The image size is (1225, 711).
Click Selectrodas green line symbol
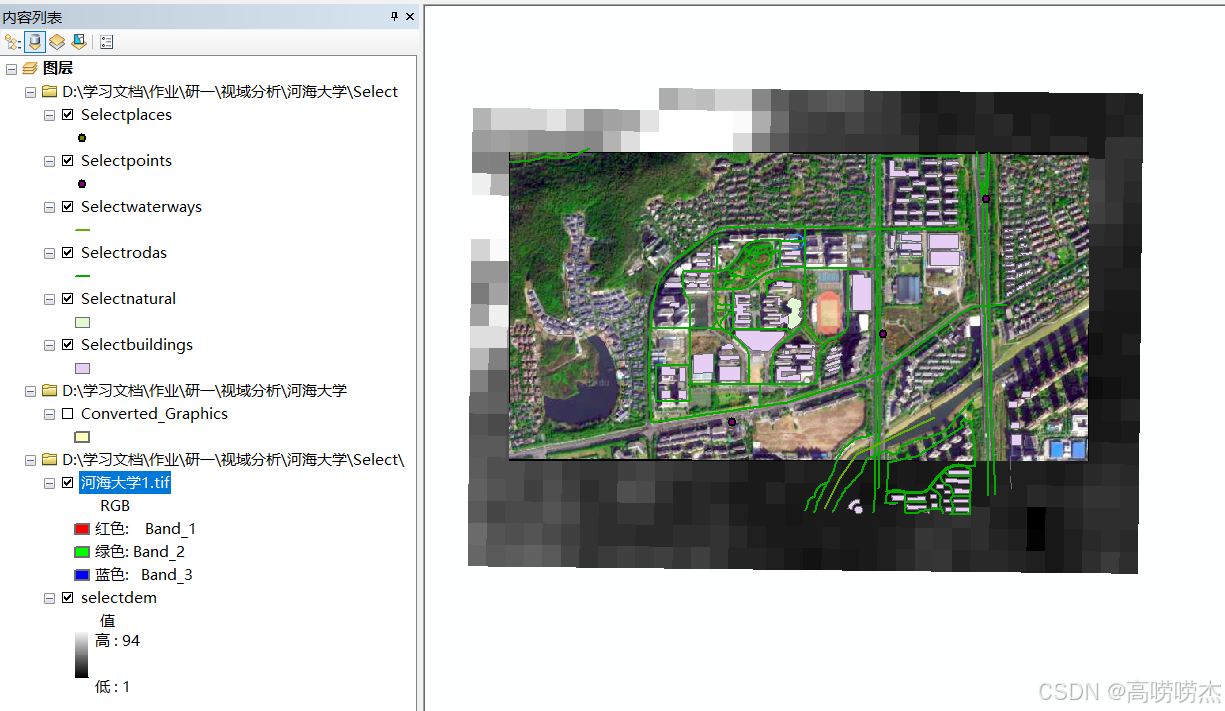(83, 276)
